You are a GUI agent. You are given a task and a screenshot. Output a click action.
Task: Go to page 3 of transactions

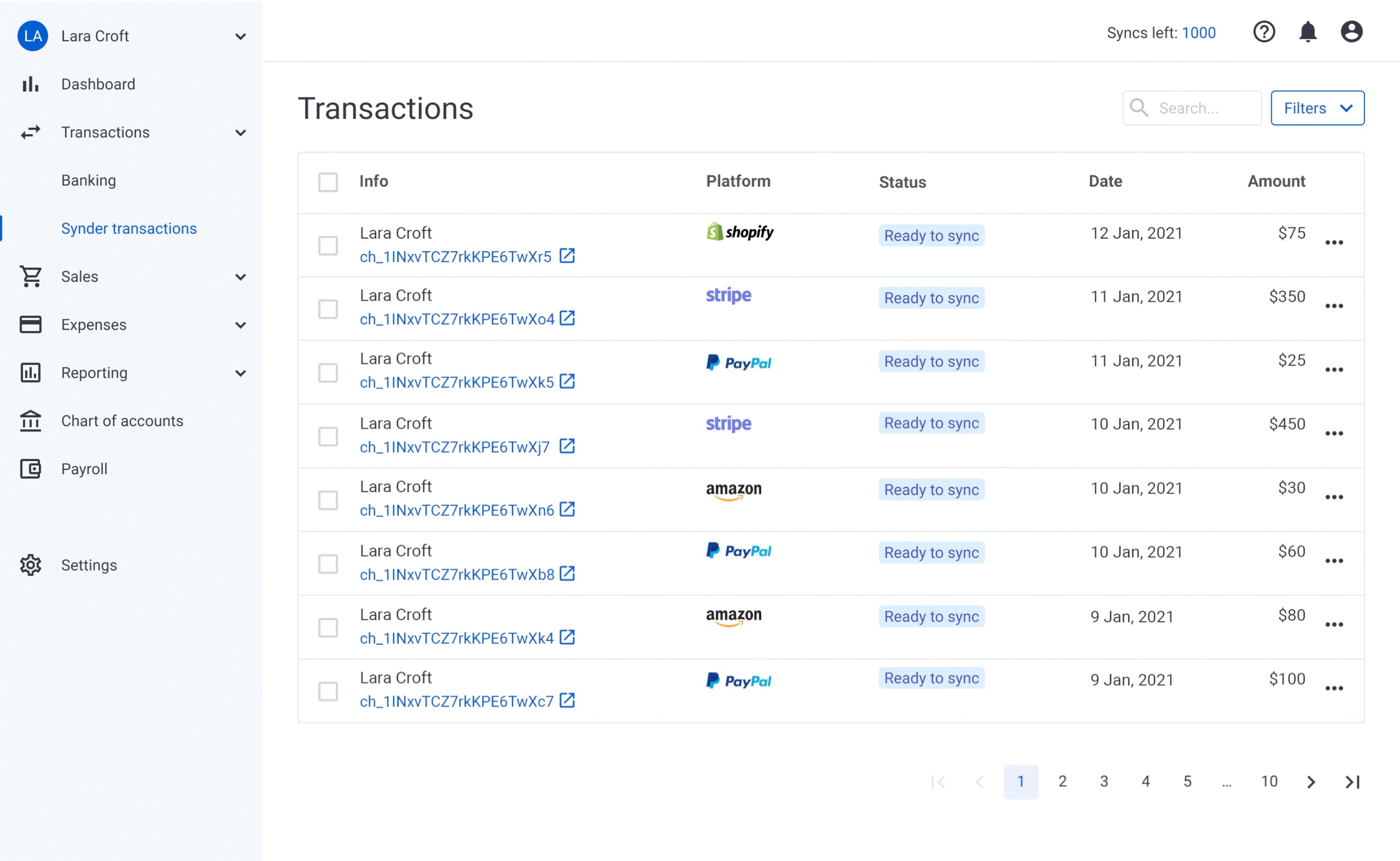tap(1104, 781)
